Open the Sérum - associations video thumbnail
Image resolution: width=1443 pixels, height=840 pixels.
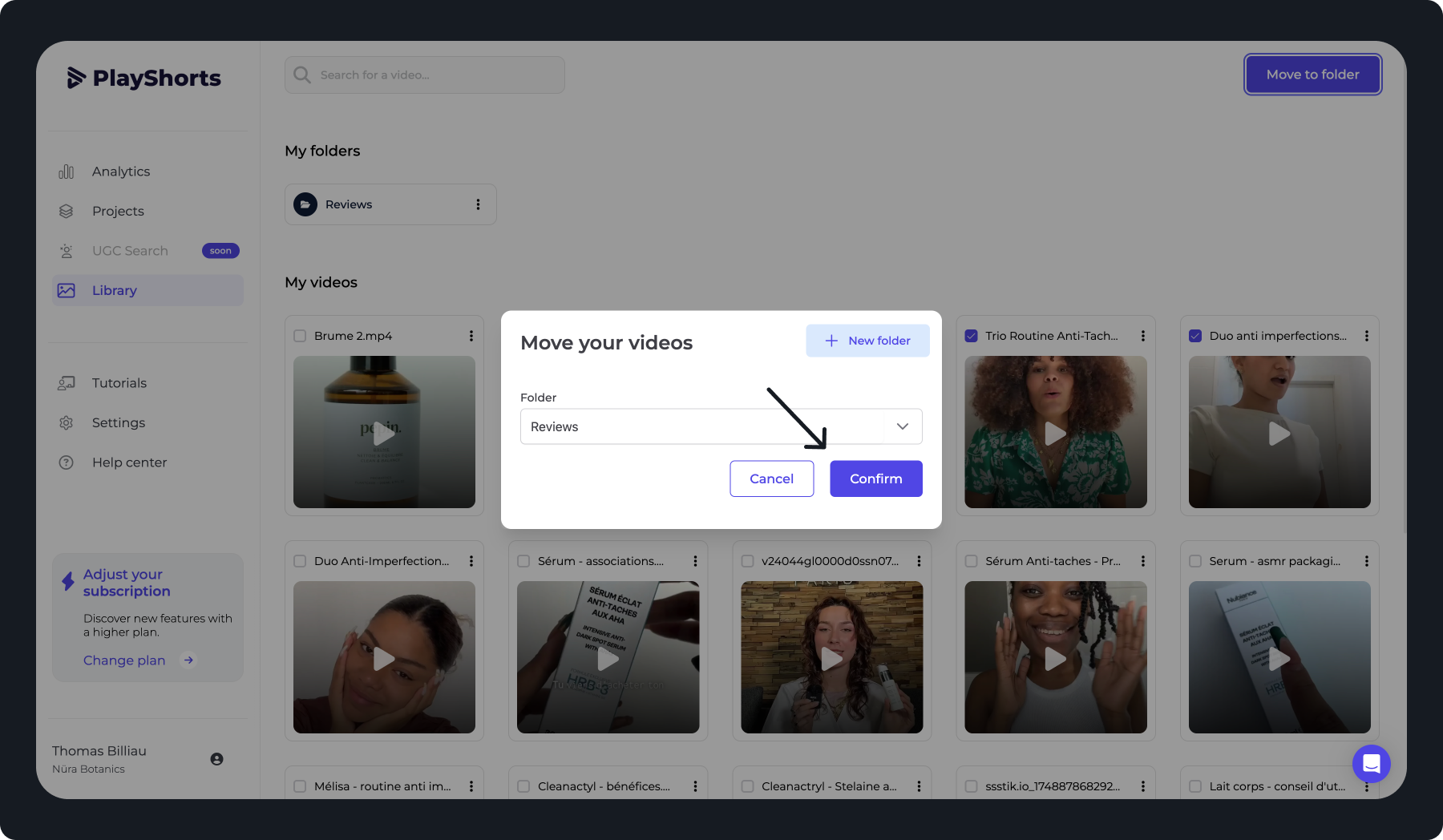[x=608, y=657]
